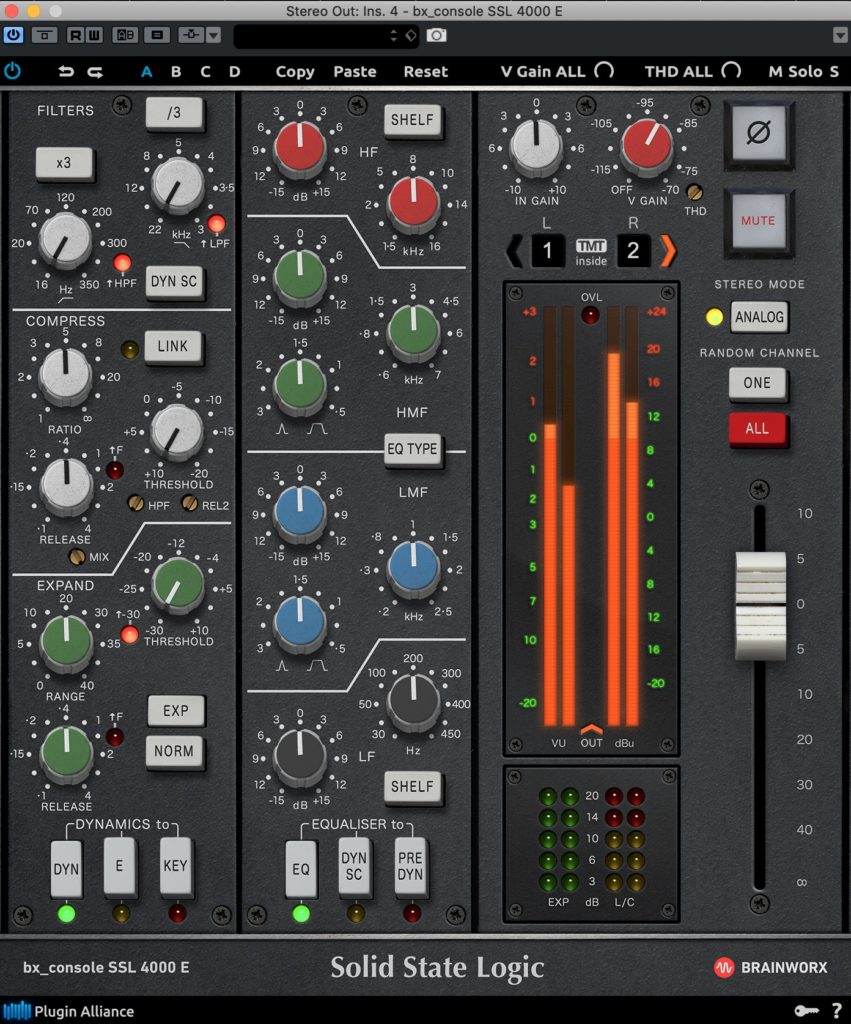Adjust the THD ALL mini knob
Screen dimensions: 851x1024
pos(731,71)
